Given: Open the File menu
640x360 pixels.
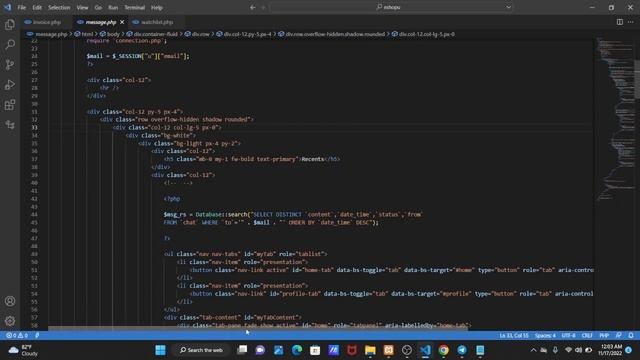Looking at the screenshot, I should pyautogui.click(x=22, y=7).
